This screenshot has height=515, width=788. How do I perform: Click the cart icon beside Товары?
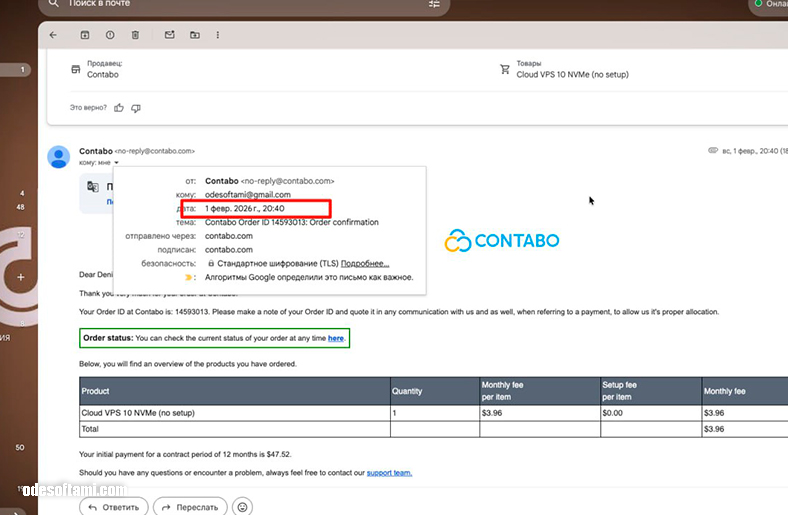[505, 69]
